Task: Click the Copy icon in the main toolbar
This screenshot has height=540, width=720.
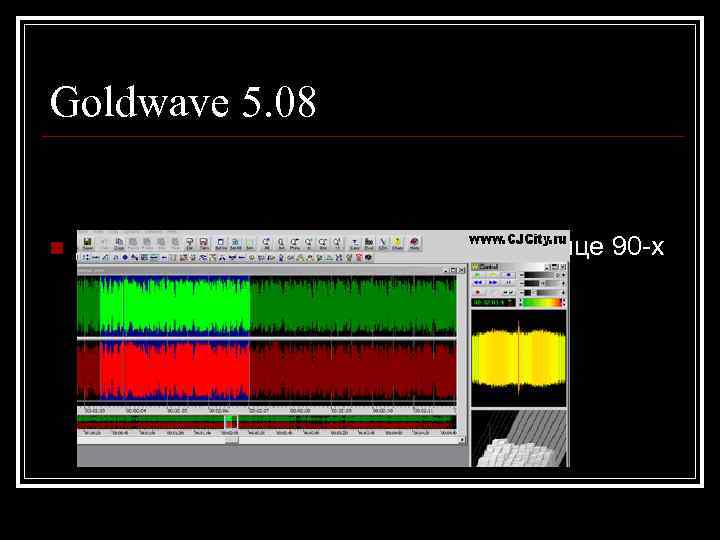Action: (119, 243)
